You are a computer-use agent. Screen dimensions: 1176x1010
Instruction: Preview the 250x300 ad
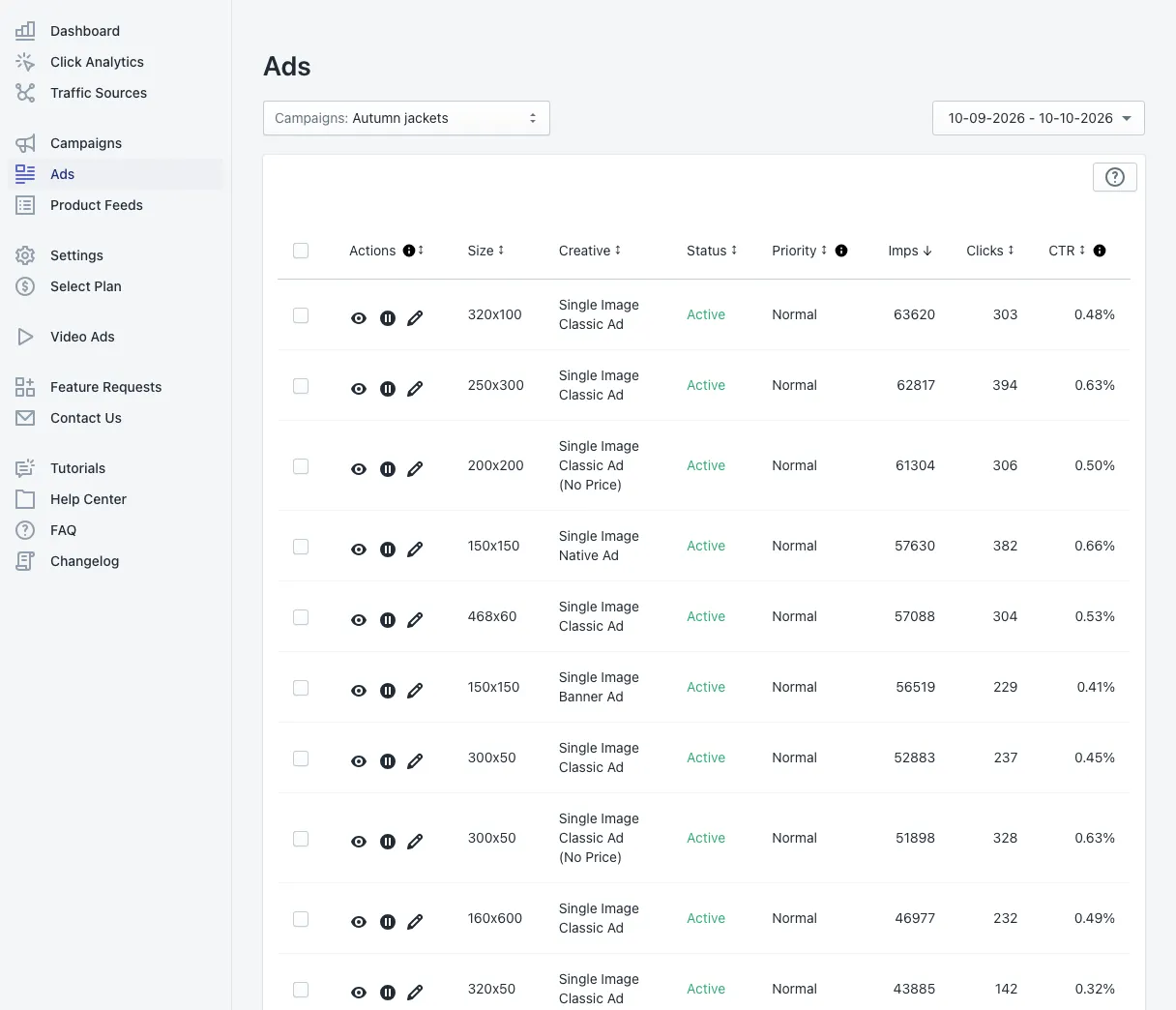click(x=359, y=389)
